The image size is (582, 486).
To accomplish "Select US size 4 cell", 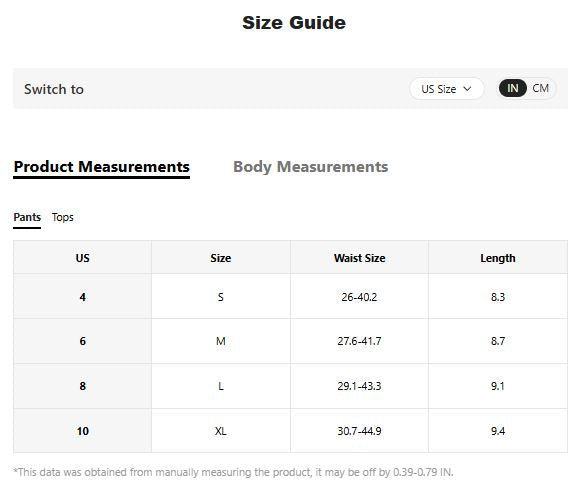I will (82, 297).
